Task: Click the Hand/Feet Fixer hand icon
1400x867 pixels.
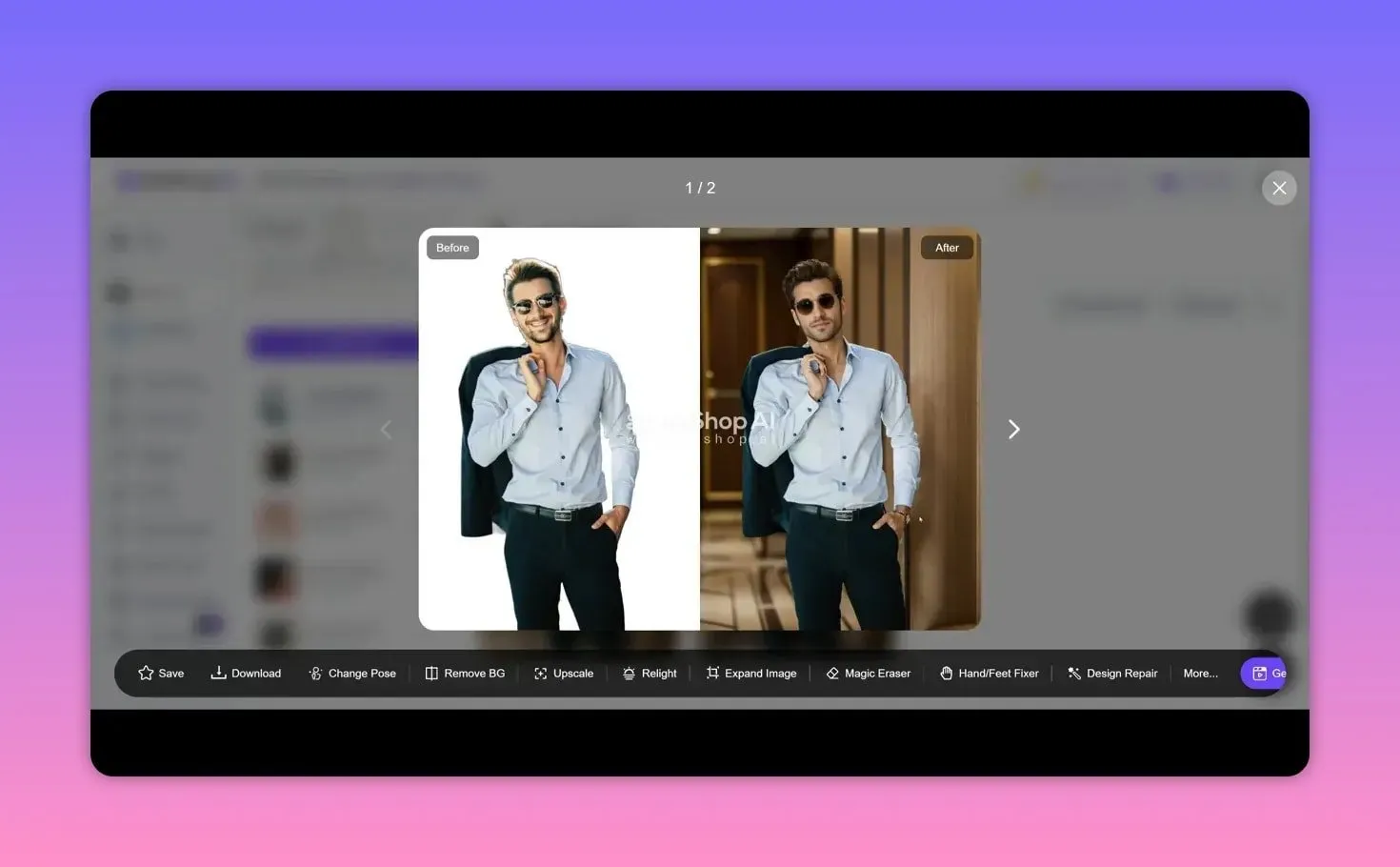Action: tap(946, 673)
